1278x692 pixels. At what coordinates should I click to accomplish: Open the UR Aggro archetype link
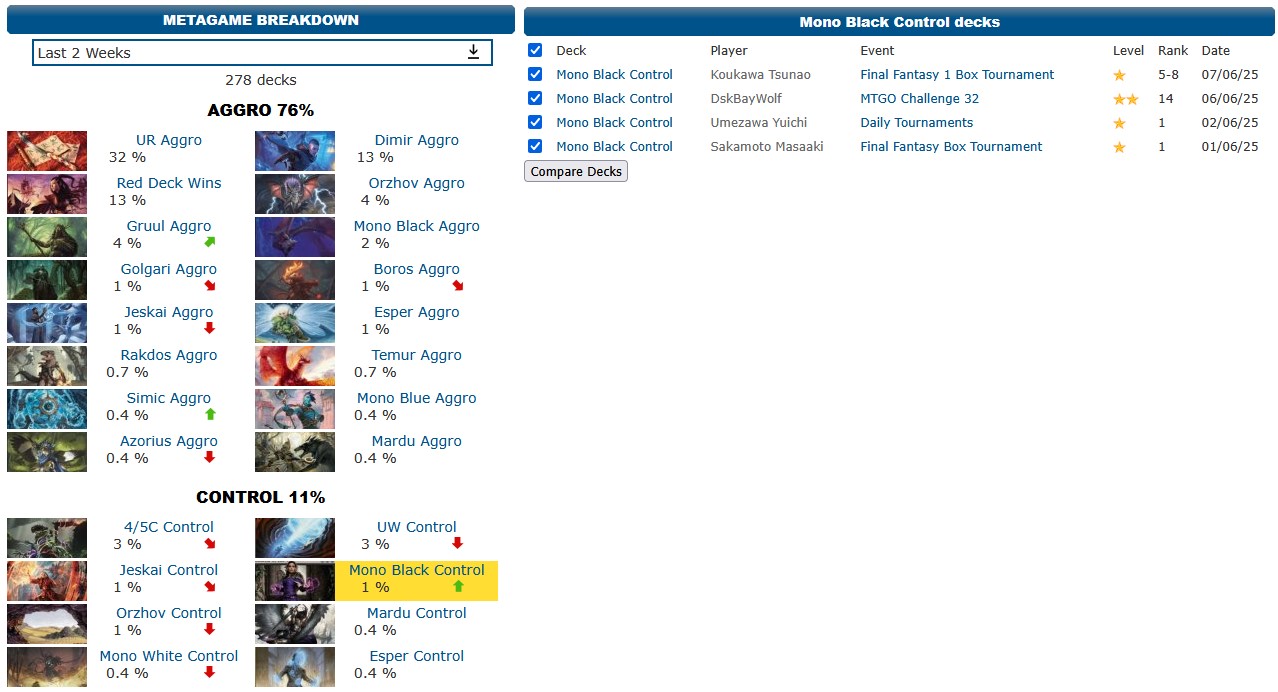[x=169, y=140]
